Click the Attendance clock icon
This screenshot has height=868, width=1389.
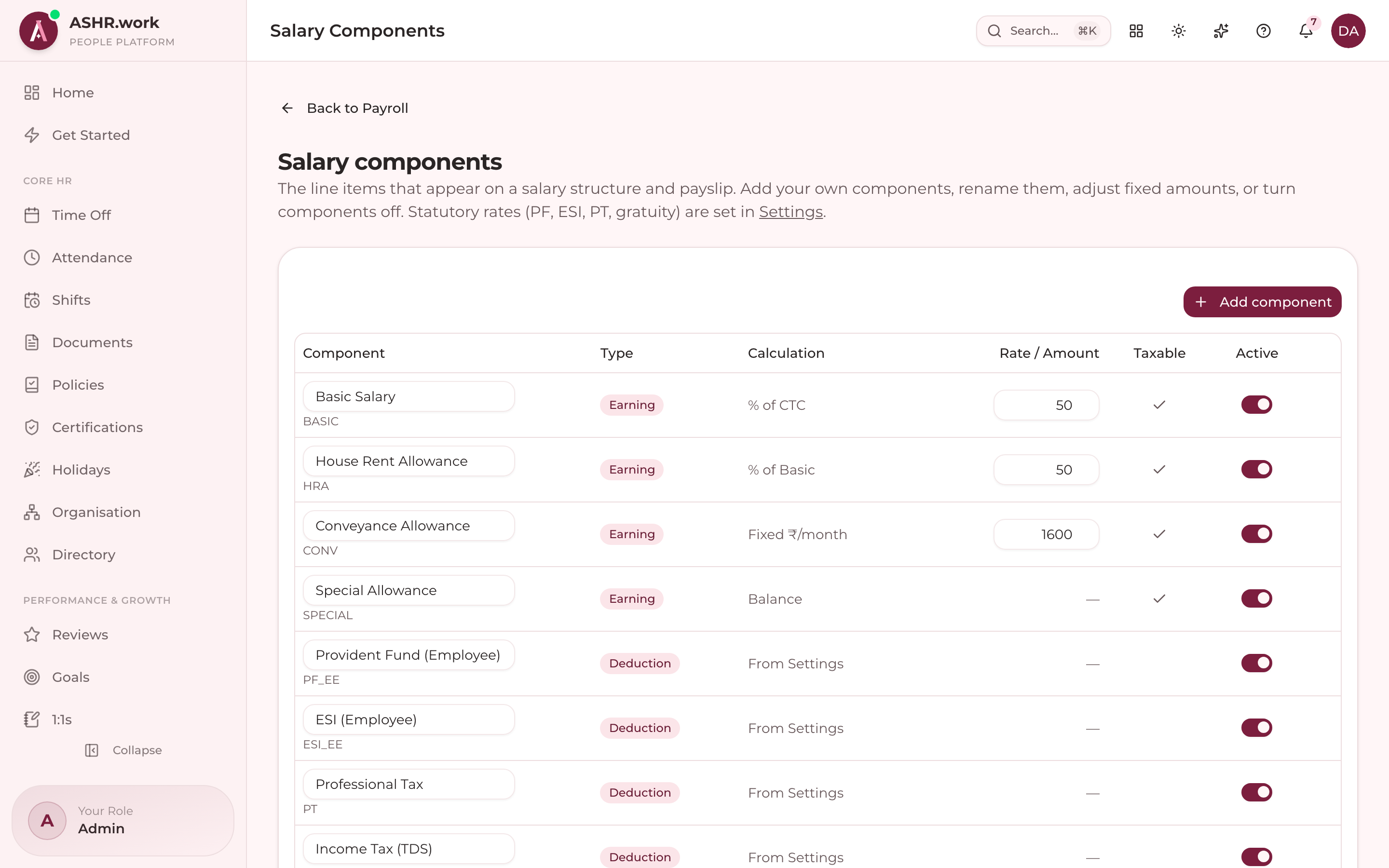[x=31, y=258]
